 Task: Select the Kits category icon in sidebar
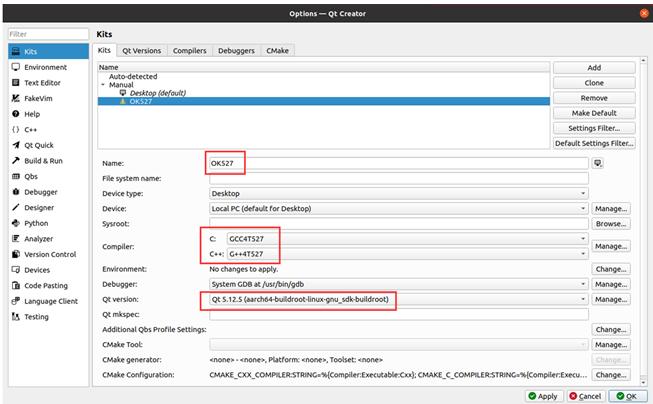16,51
